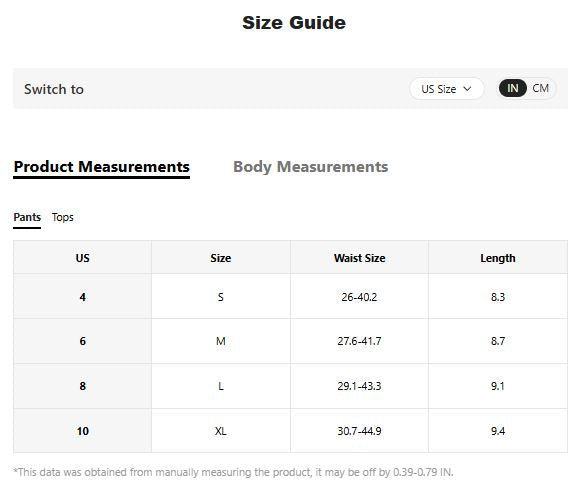Click the XL size cell
582x486 pixels.
point(221,431)
